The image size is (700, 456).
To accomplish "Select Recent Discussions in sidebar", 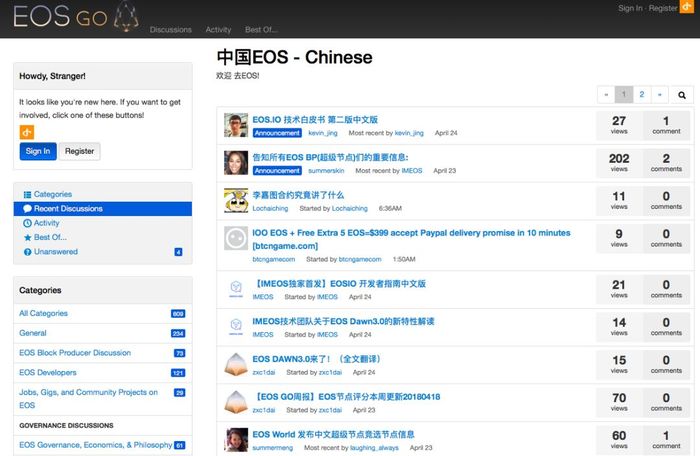I will click(x=103, y=209).
